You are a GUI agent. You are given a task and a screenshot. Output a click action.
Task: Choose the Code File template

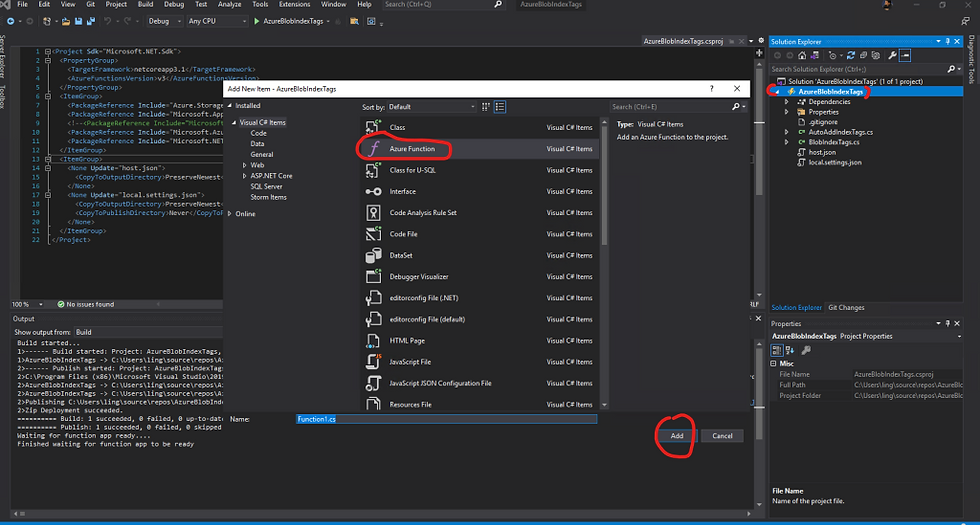pyautogui.click(x=479, y=234)
